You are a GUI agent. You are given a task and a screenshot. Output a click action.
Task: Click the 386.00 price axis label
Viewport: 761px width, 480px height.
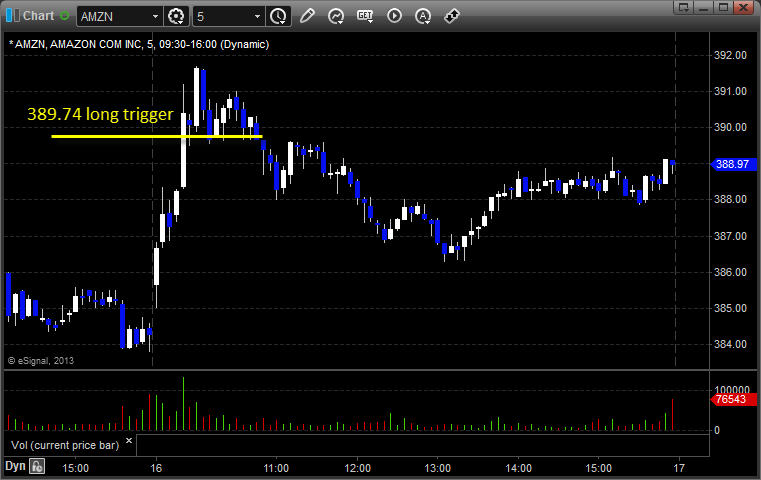coord(730,272)
